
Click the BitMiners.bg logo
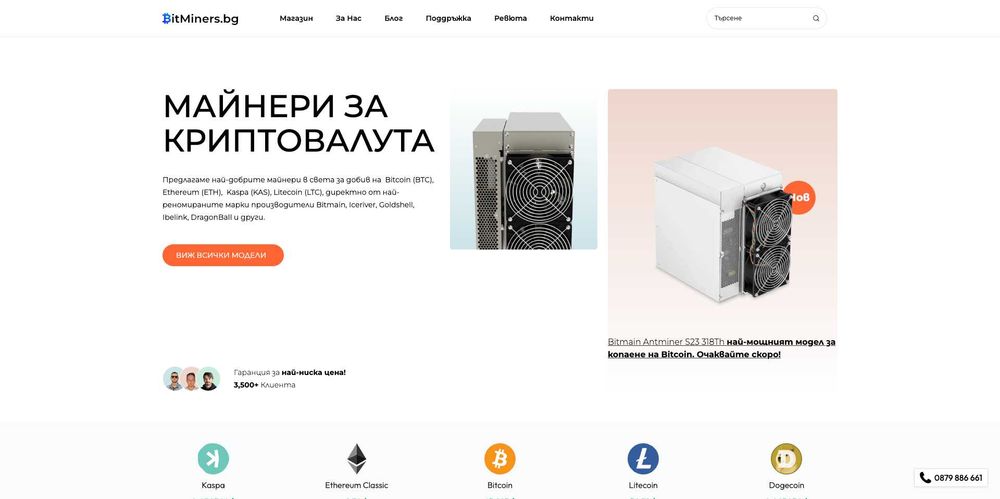(x=200, y=19)
